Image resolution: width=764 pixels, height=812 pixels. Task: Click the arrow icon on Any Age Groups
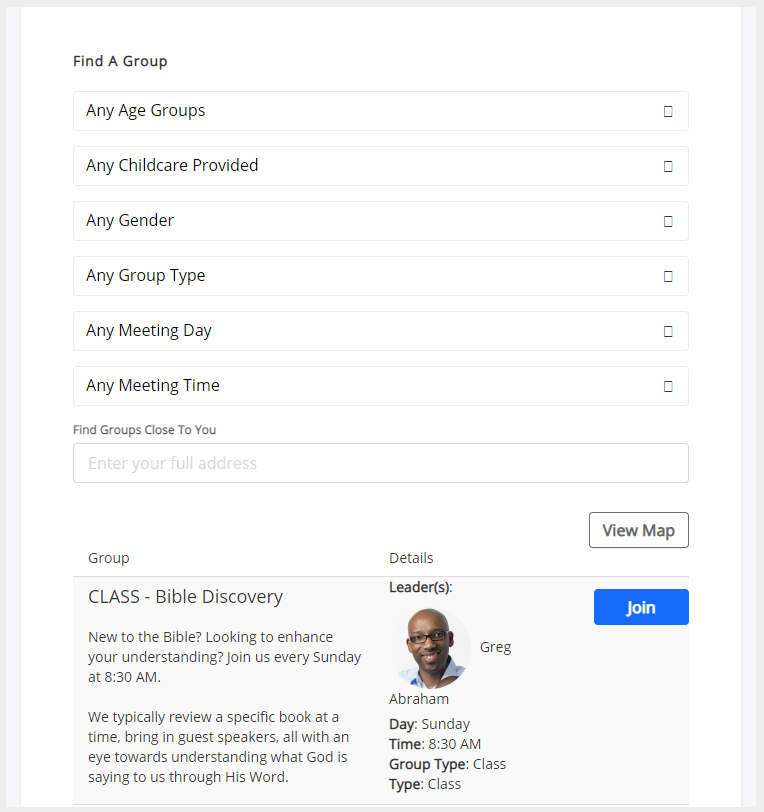coord(668,111)
